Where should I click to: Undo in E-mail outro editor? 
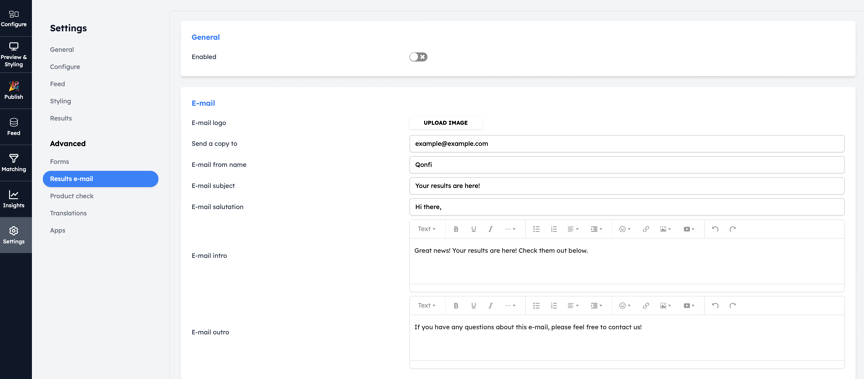pyautogui.click(x=715, y=306)
